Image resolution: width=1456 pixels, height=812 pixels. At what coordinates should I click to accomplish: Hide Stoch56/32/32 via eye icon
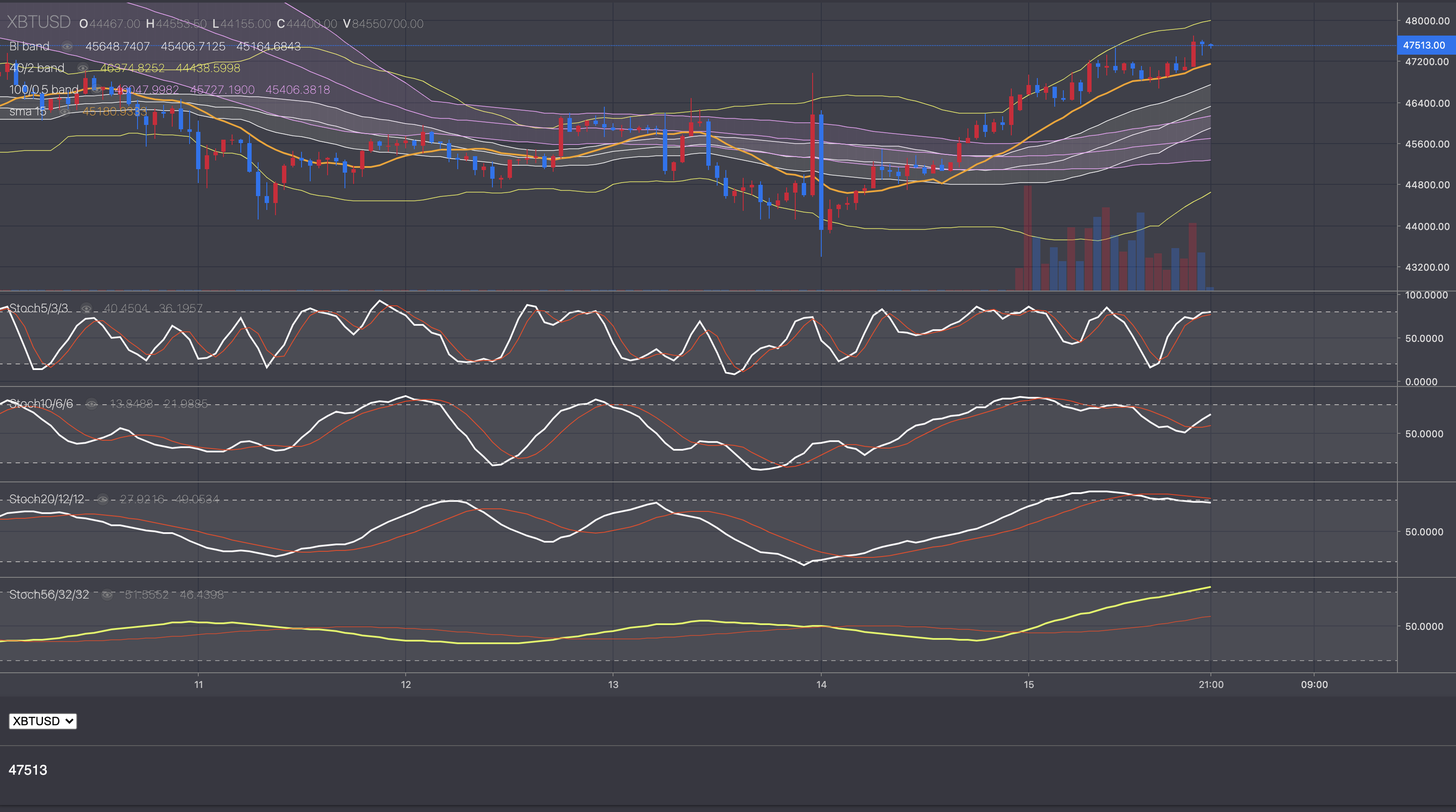tap(108, 595)
